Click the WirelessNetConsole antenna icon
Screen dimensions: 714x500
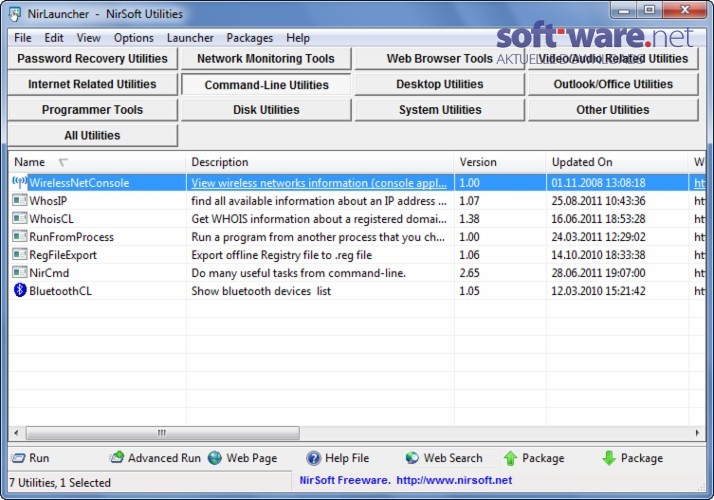coord(20,182)
